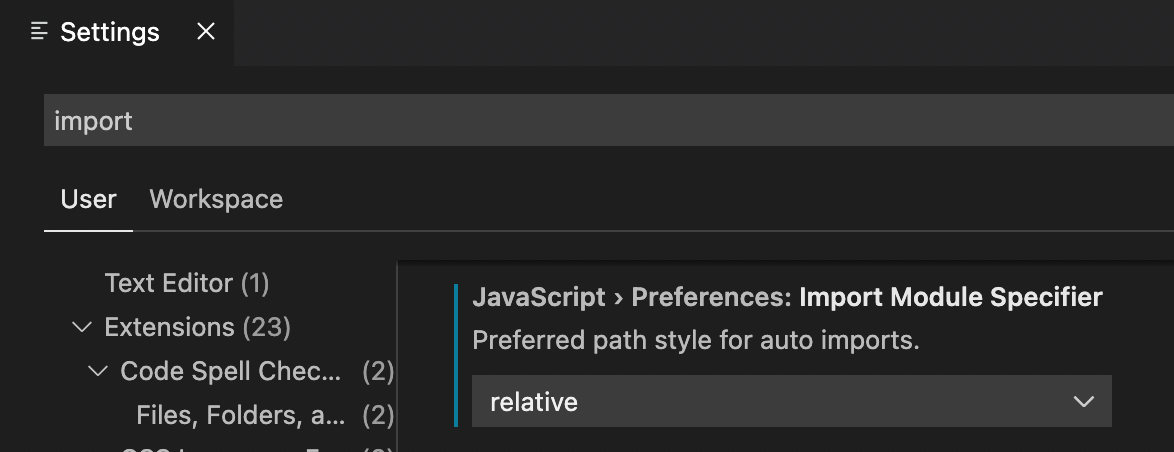The height and width of the screenshot is (452, 1174).
Task: Click the blue modified-setting indicator bar
Action: coord(456,355)
